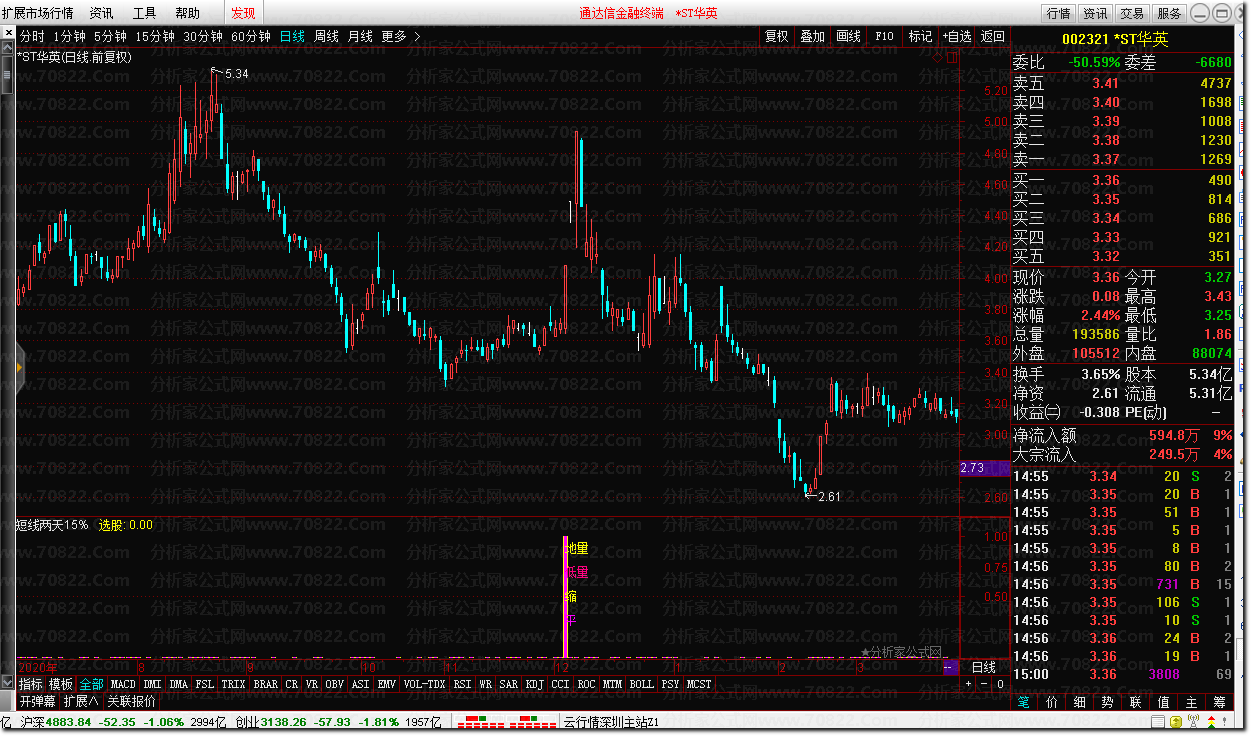The height and width of the screenshot is (736, 1252).
Task: Add stock via +自选 button
Action: coord(956,36)
